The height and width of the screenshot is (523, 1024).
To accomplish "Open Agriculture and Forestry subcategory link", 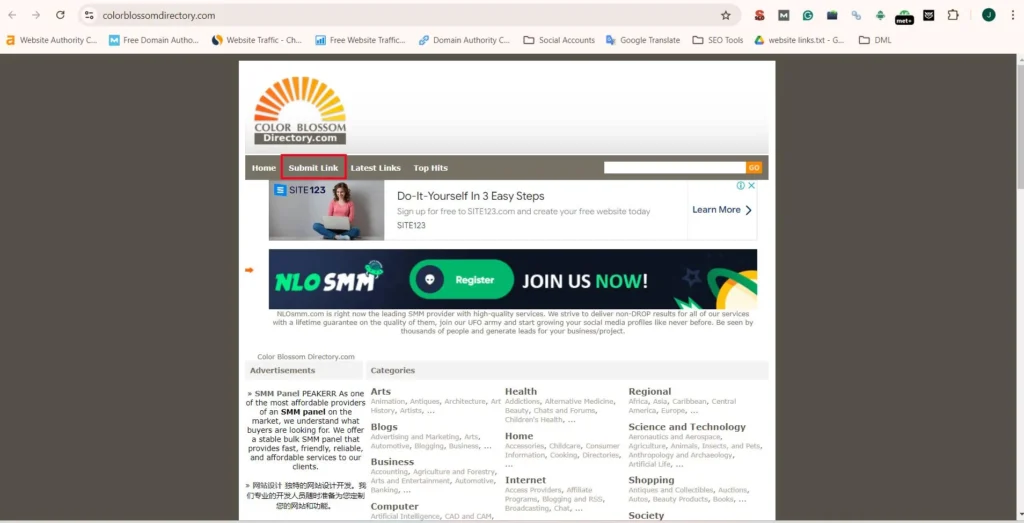I will 454,471.
